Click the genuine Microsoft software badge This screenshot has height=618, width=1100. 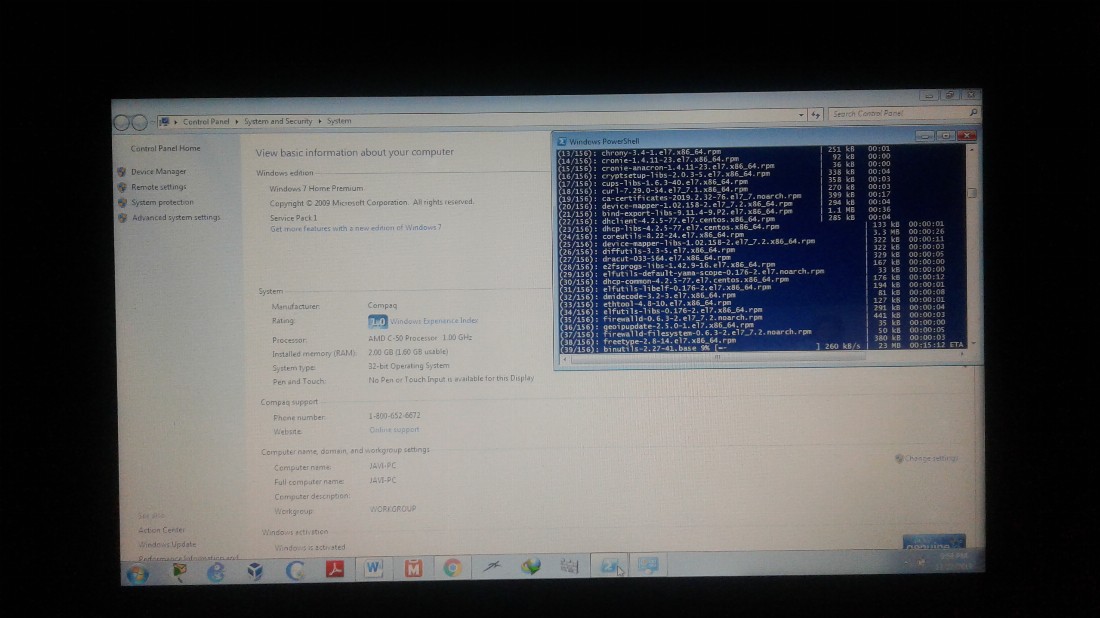(x=934, y=542)
